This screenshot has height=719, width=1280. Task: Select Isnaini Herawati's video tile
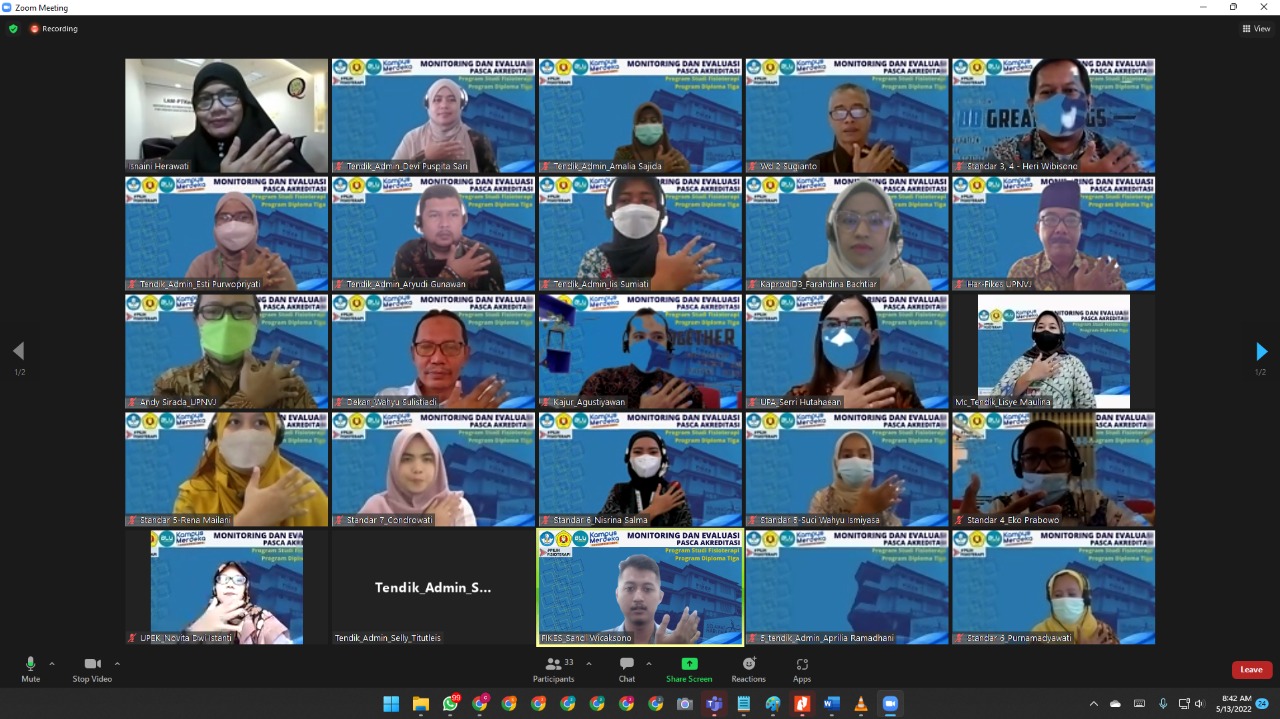click(x=226, y=115)
